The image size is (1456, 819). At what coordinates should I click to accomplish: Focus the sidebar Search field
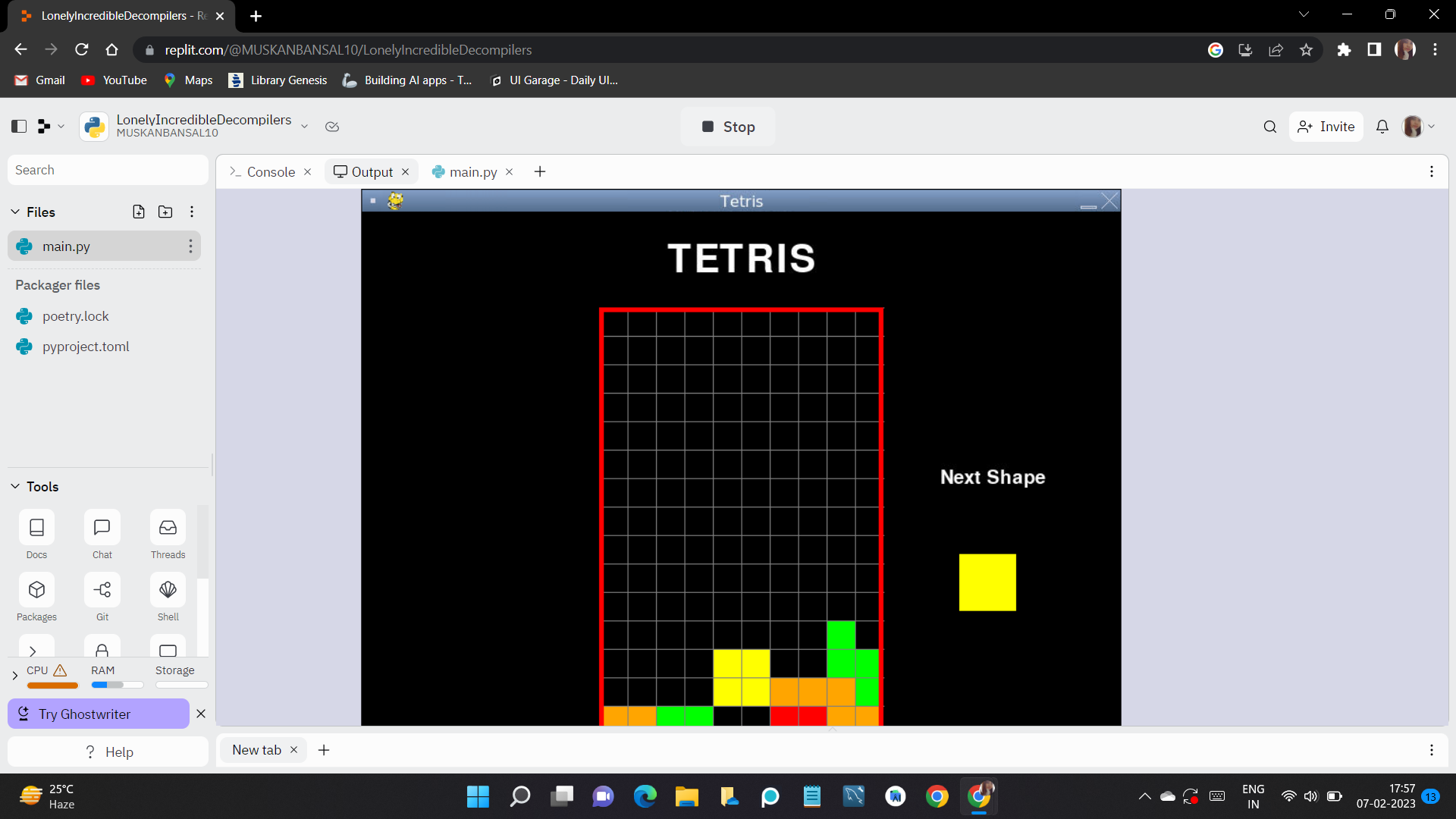pos(108,170)
